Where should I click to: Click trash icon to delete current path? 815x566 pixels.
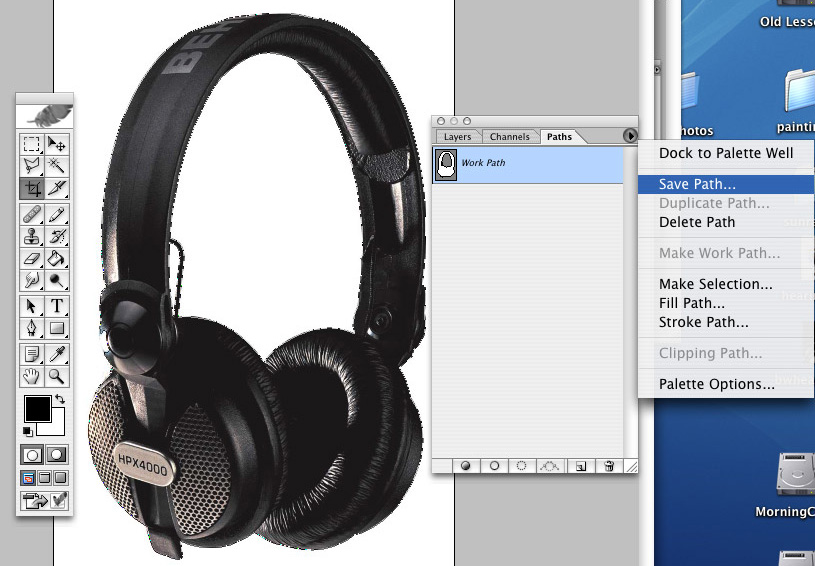(x=610, y=466)
